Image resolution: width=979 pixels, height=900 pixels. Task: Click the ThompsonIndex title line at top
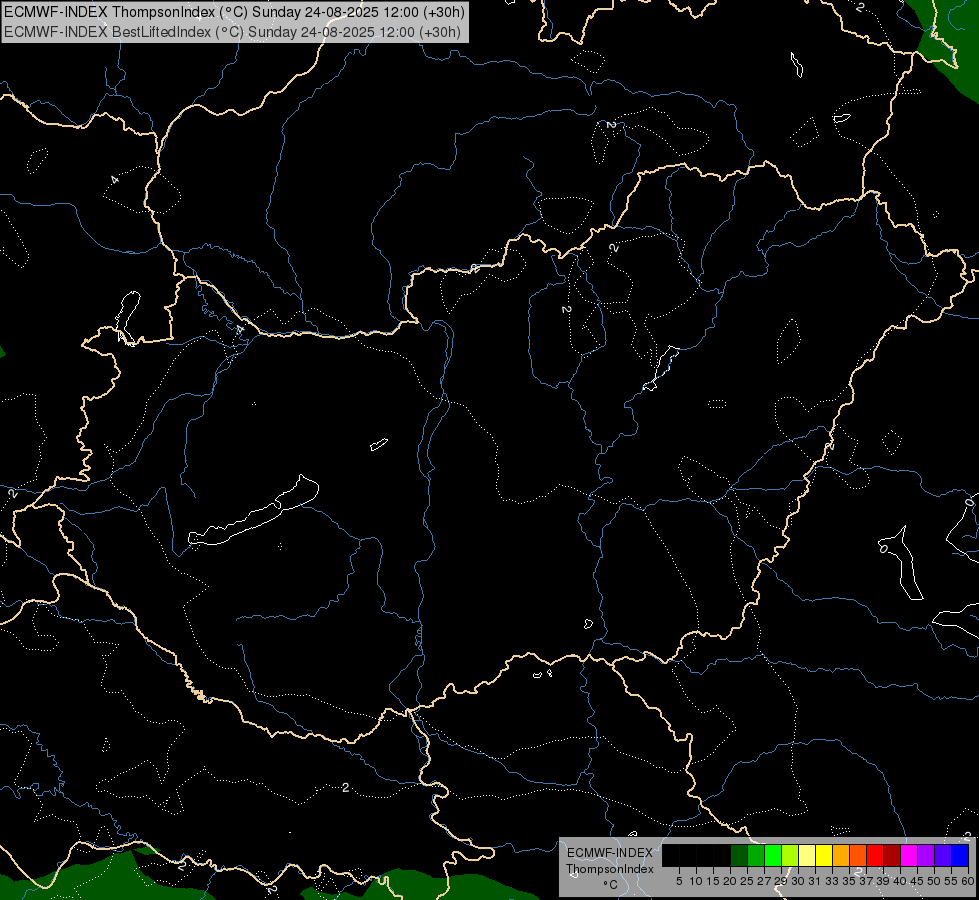(234, 12)
